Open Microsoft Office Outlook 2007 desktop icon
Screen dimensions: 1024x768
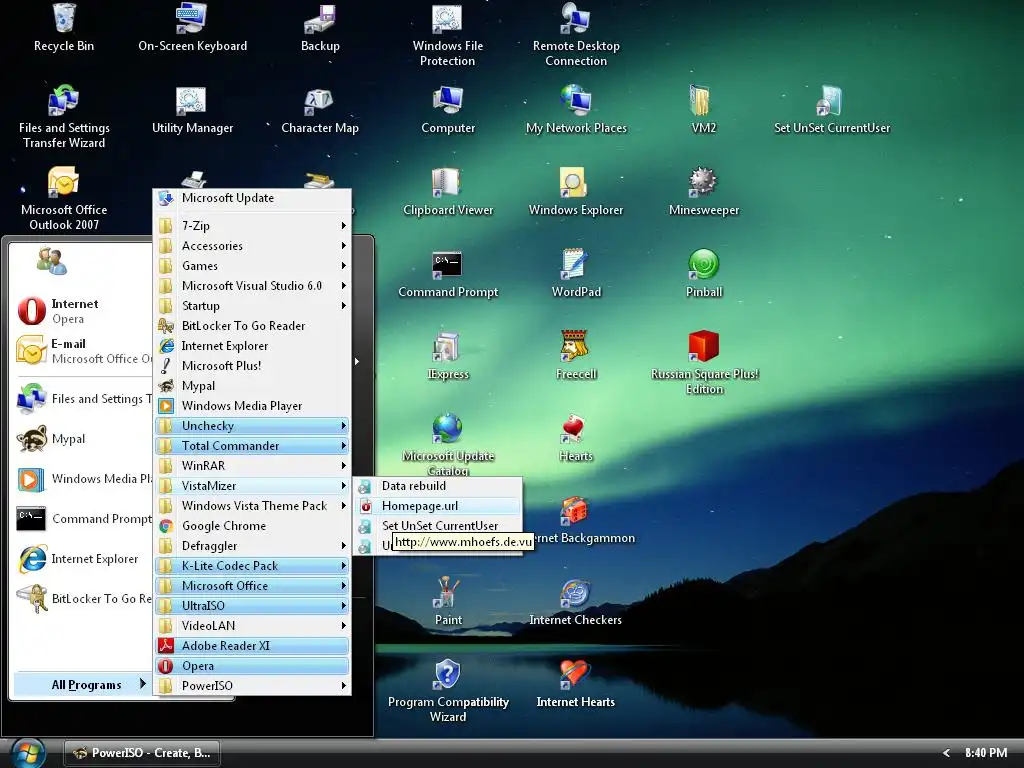point(64,199)
